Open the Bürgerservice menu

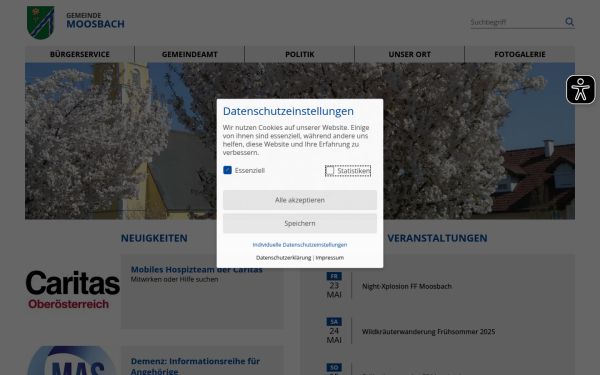tap(80, 54)
